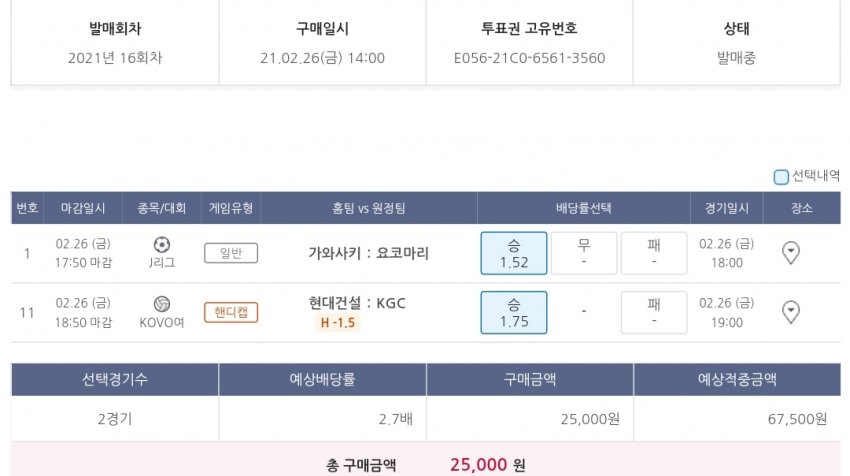The height and width of the screenshot is (476, 850).
Task: Click the 핸디캡 game type badge
Action: pos(231,312)
